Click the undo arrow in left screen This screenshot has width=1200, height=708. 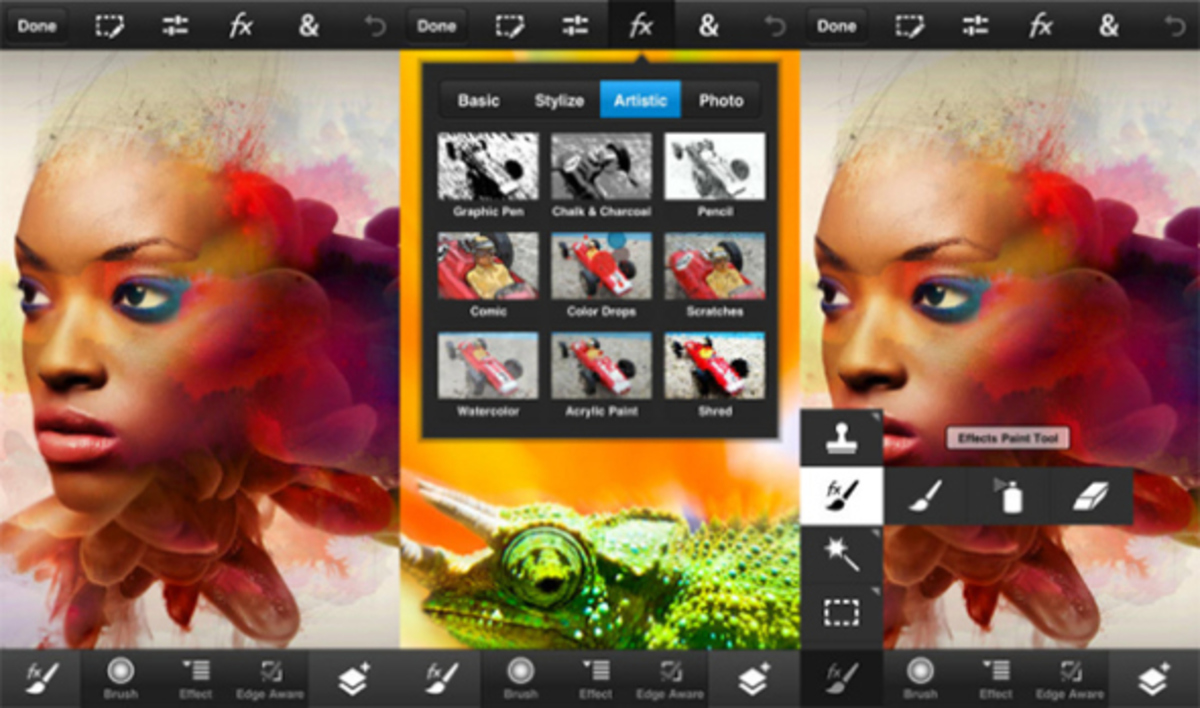(x=375, y=26)
